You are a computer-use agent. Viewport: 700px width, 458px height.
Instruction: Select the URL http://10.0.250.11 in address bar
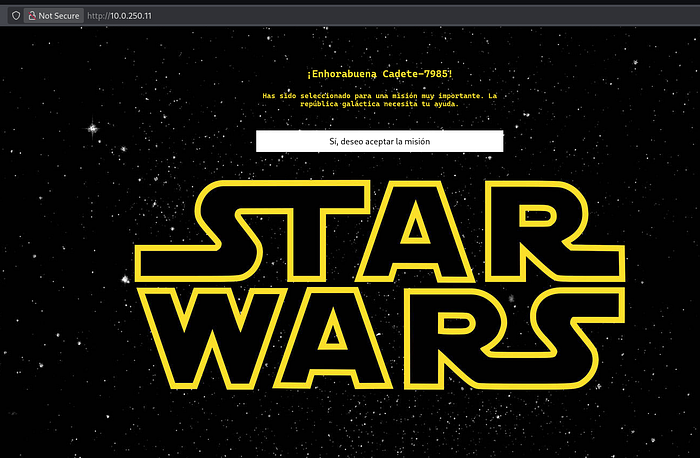(119, 16)
